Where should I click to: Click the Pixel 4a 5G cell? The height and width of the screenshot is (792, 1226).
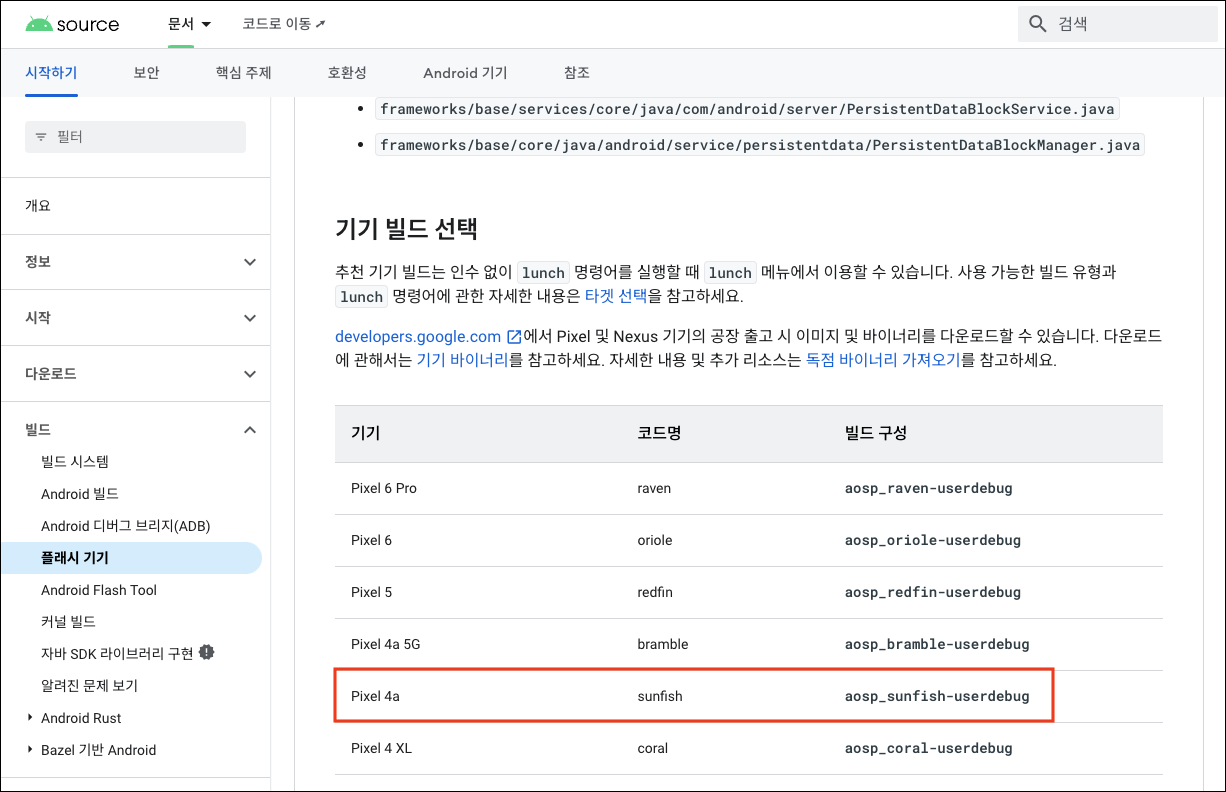pyautogui.click(x=386, y=645)
